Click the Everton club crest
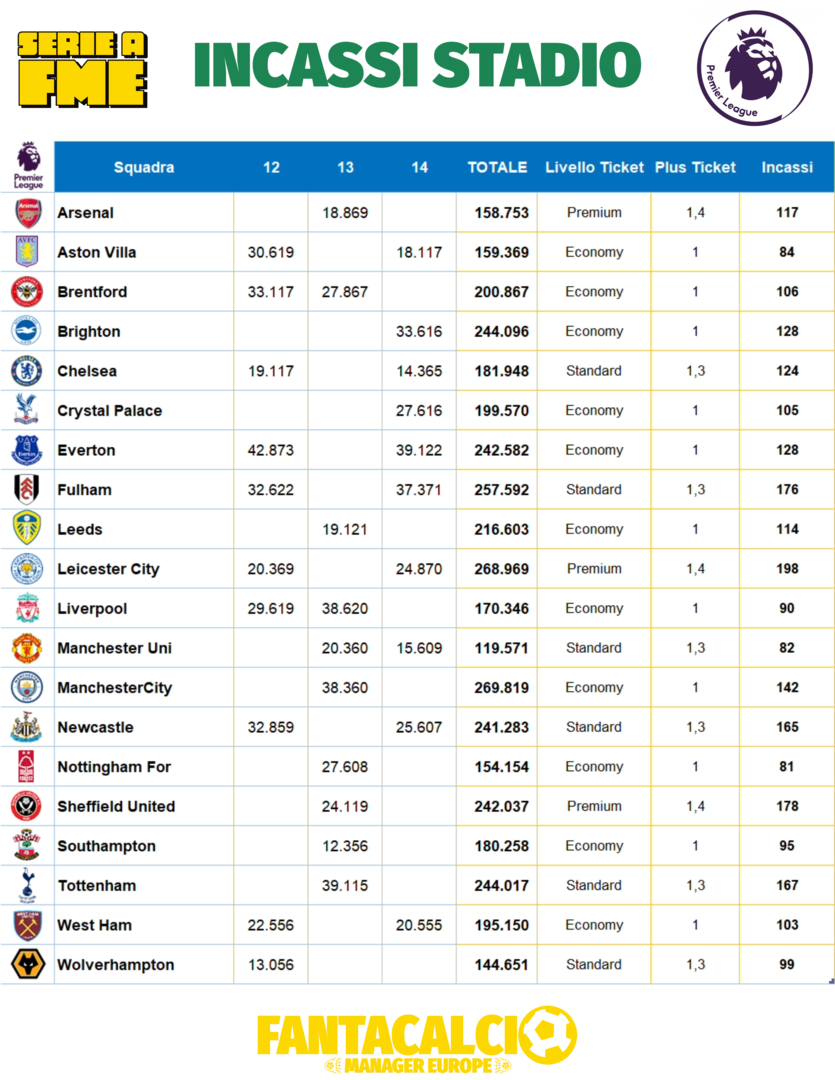The height and width of the screenshot is (1080, 835). (27, 450)
